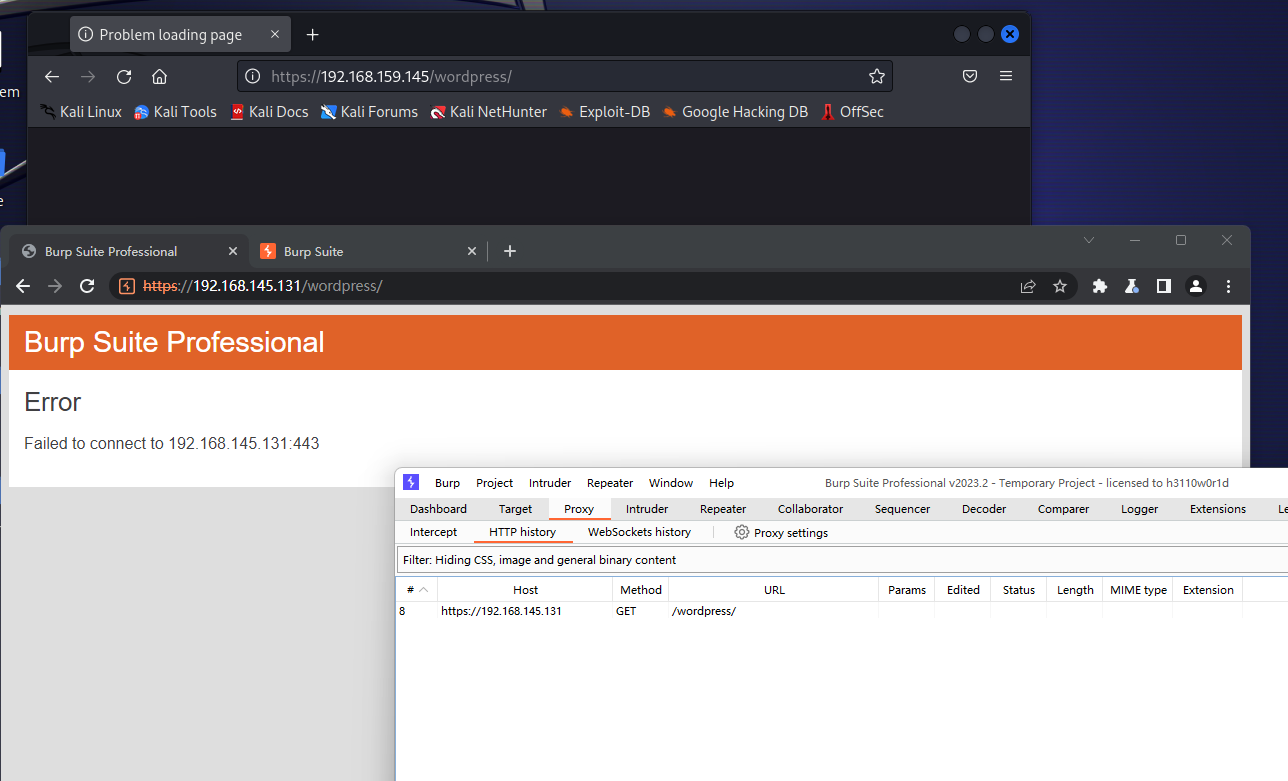Click site info icon in Firefox address bar
The width and height of the screenshot is (1288, 781).
pyautogui.click(x=253, y=76)
